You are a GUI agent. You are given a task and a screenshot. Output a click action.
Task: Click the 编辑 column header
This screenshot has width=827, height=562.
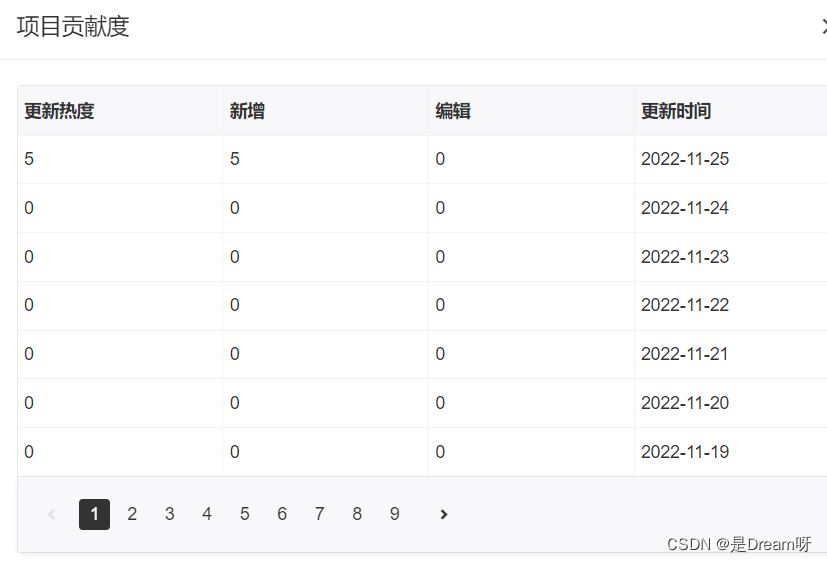point(453,111)
